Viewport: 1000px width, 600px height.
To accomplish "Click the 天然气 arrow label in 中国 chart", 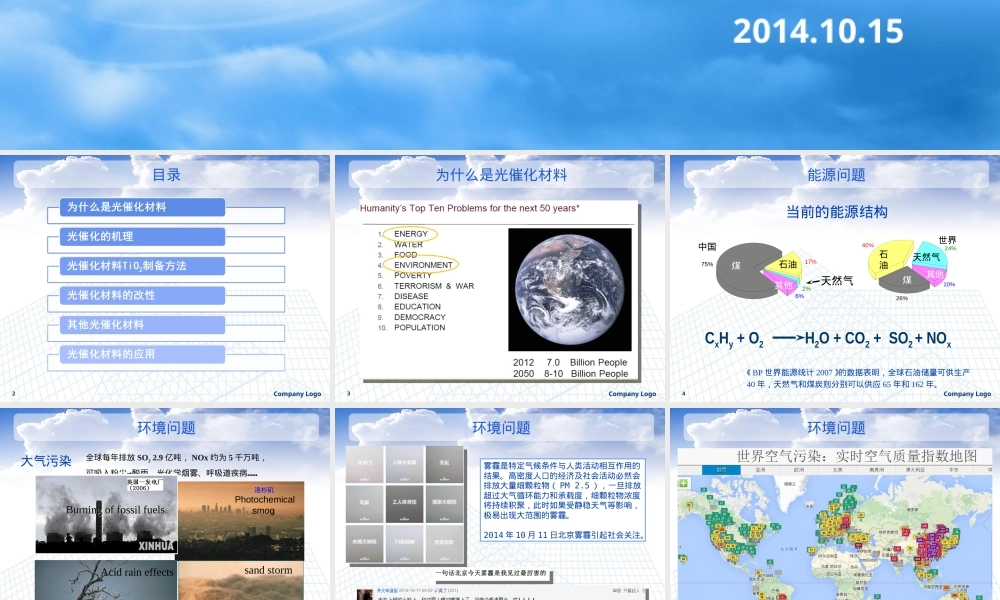I will pyautogui.click(x=836, y=281).
